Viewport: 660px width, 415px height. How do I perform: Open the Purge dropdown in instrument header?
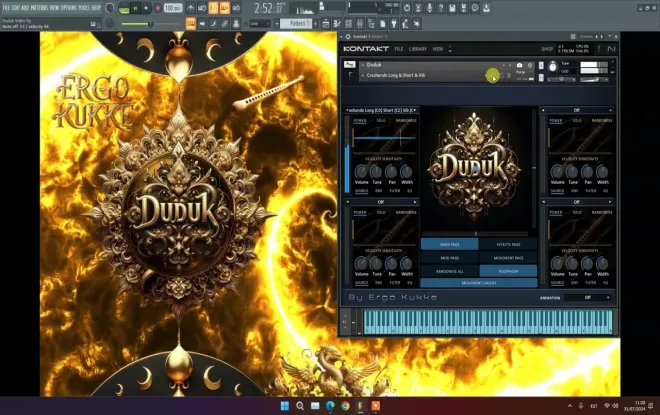tap(522, 72)
